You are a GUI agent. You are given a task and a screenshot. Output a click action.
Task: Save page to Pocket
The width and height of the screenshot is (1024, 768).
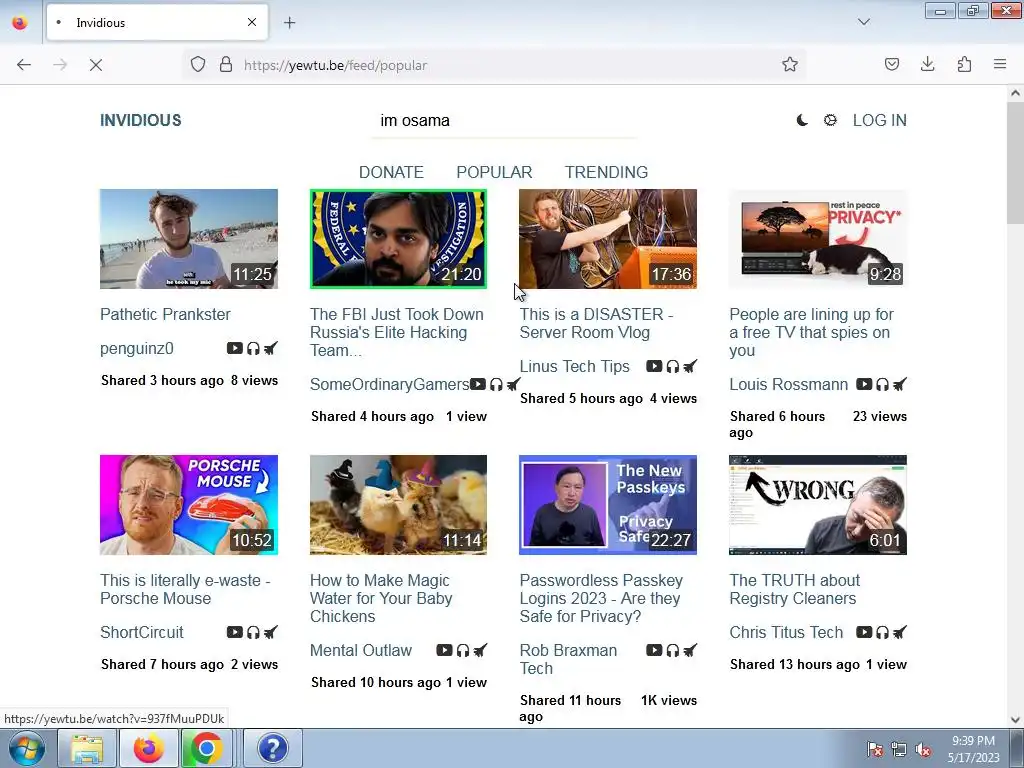click(x=892, y=64)
